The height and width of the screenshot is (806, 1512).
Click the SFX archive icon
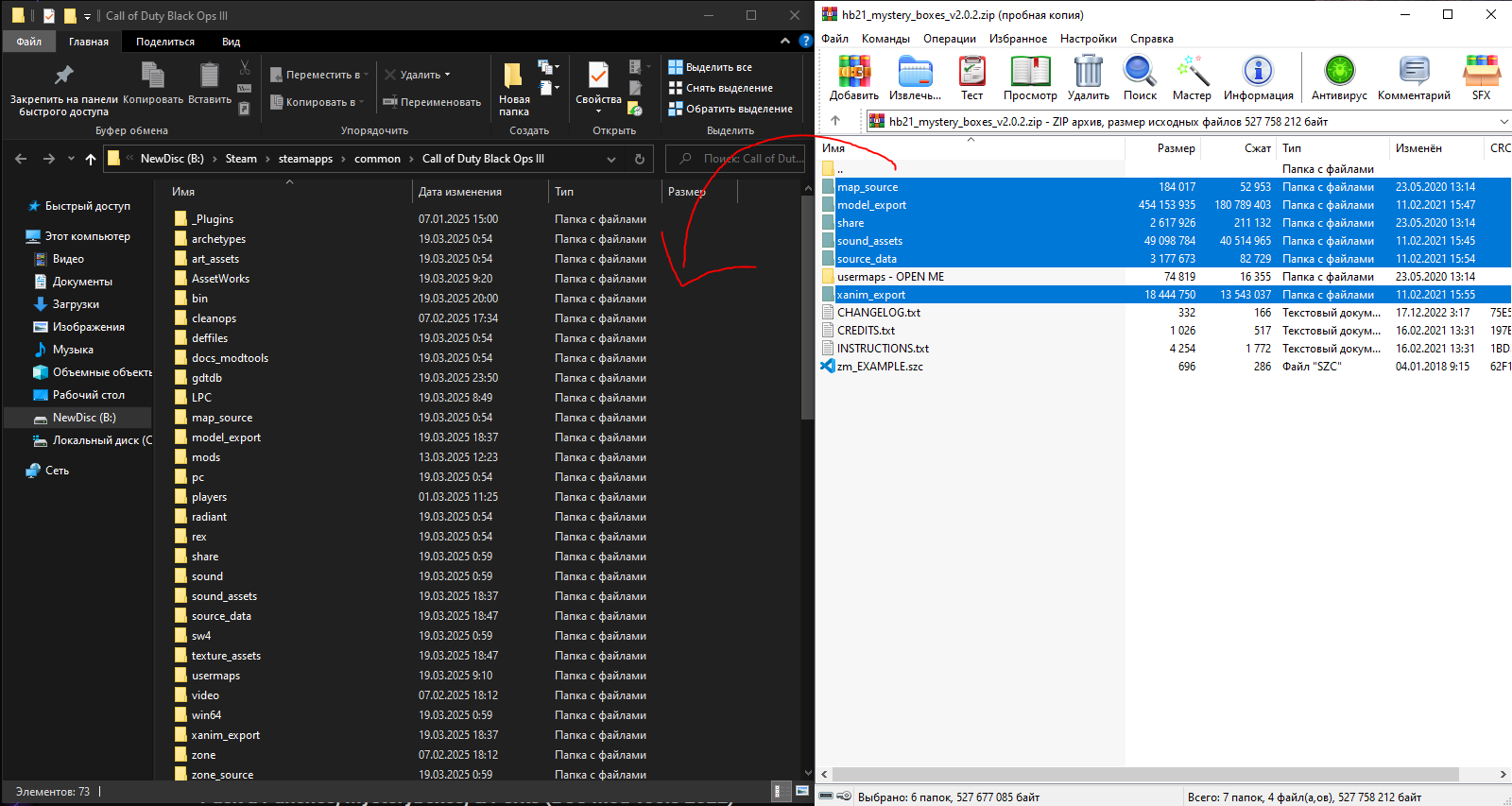1481,72
